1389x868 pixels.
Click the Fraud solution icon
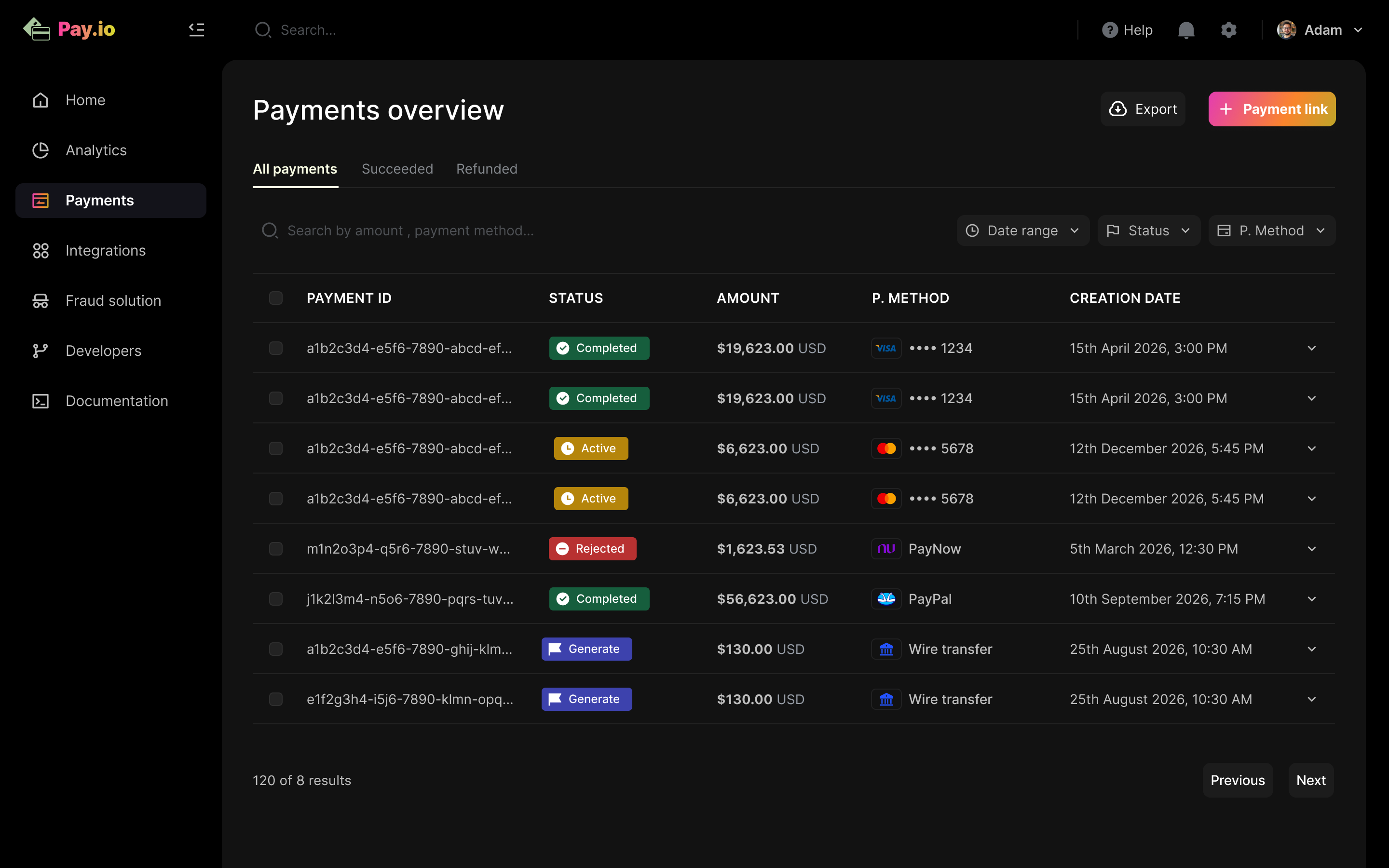tap(41, 301)
